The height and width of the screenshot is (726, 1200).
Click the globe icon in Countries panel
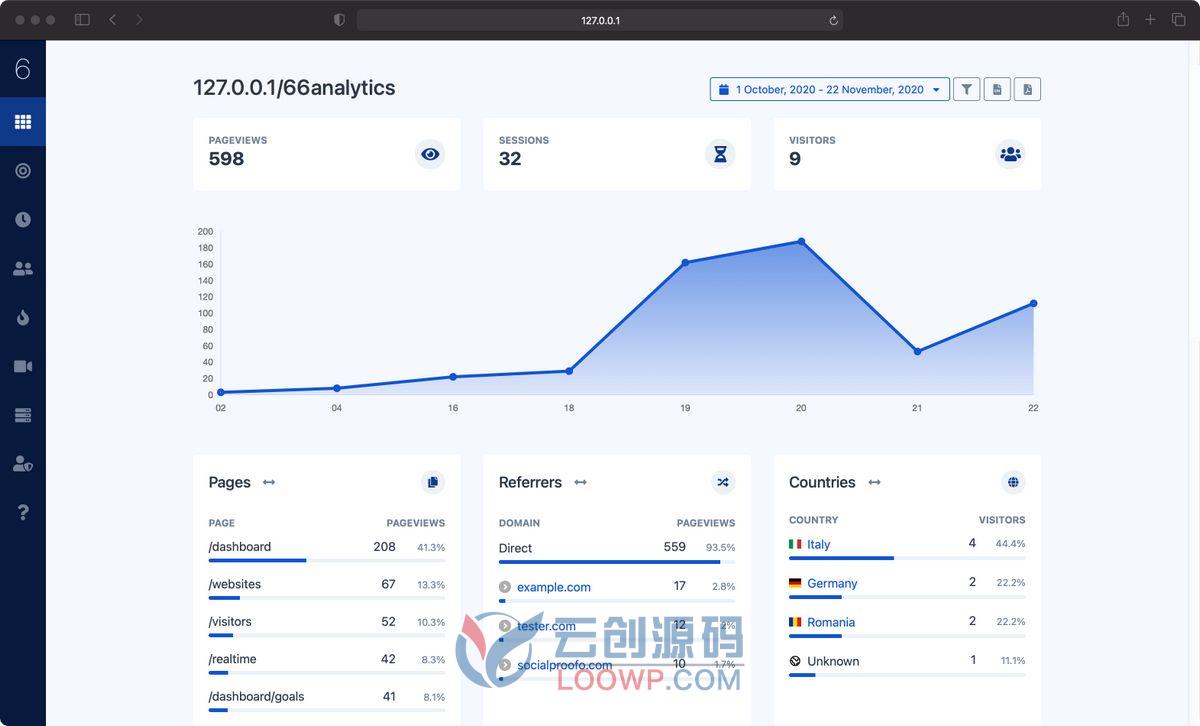(x=1013, y=482)
